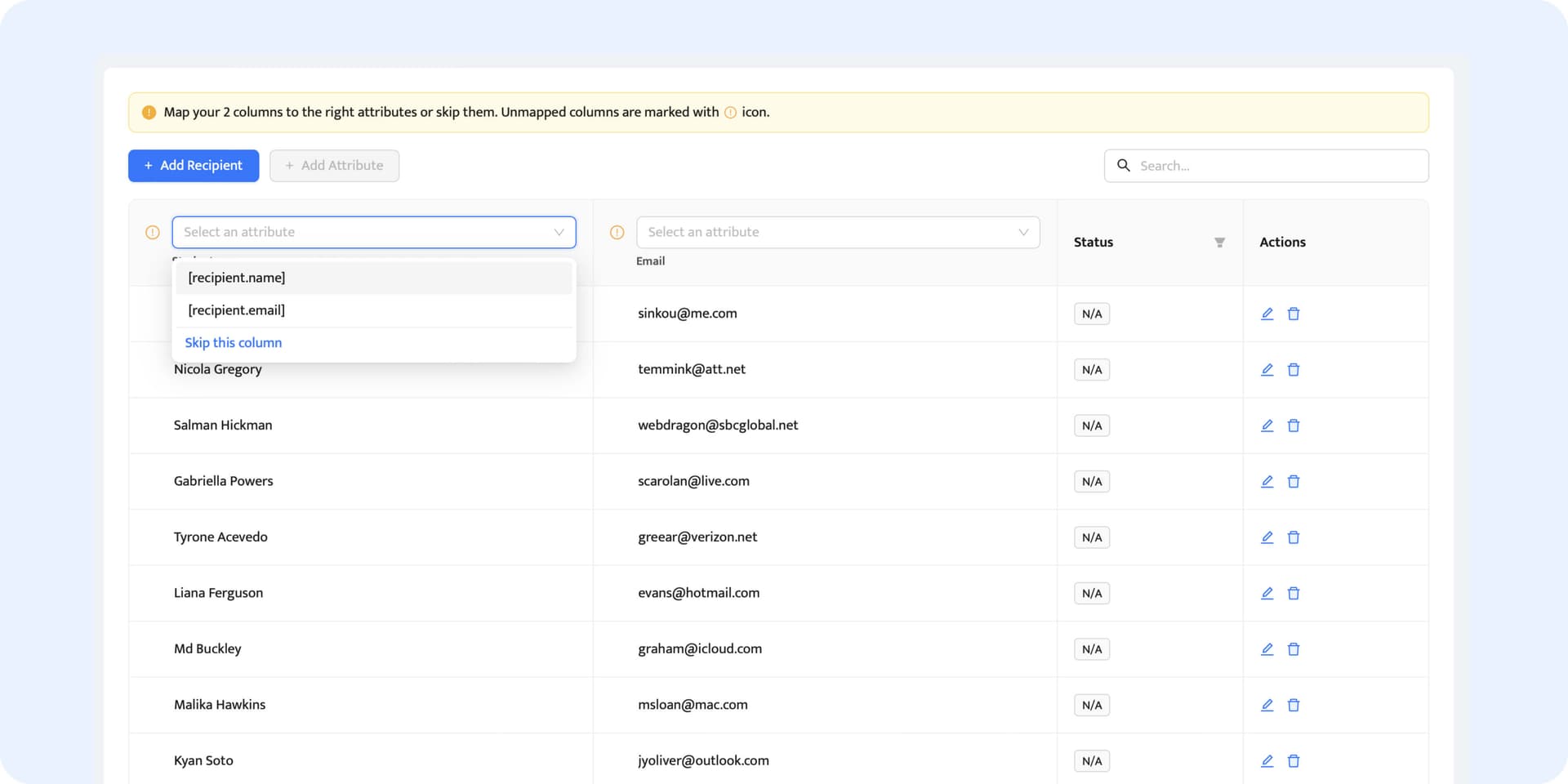This screenshot has height=784, width=1568.
Task: Click edit icon for sinkou@me.com row
Action: click(1267, 314)
